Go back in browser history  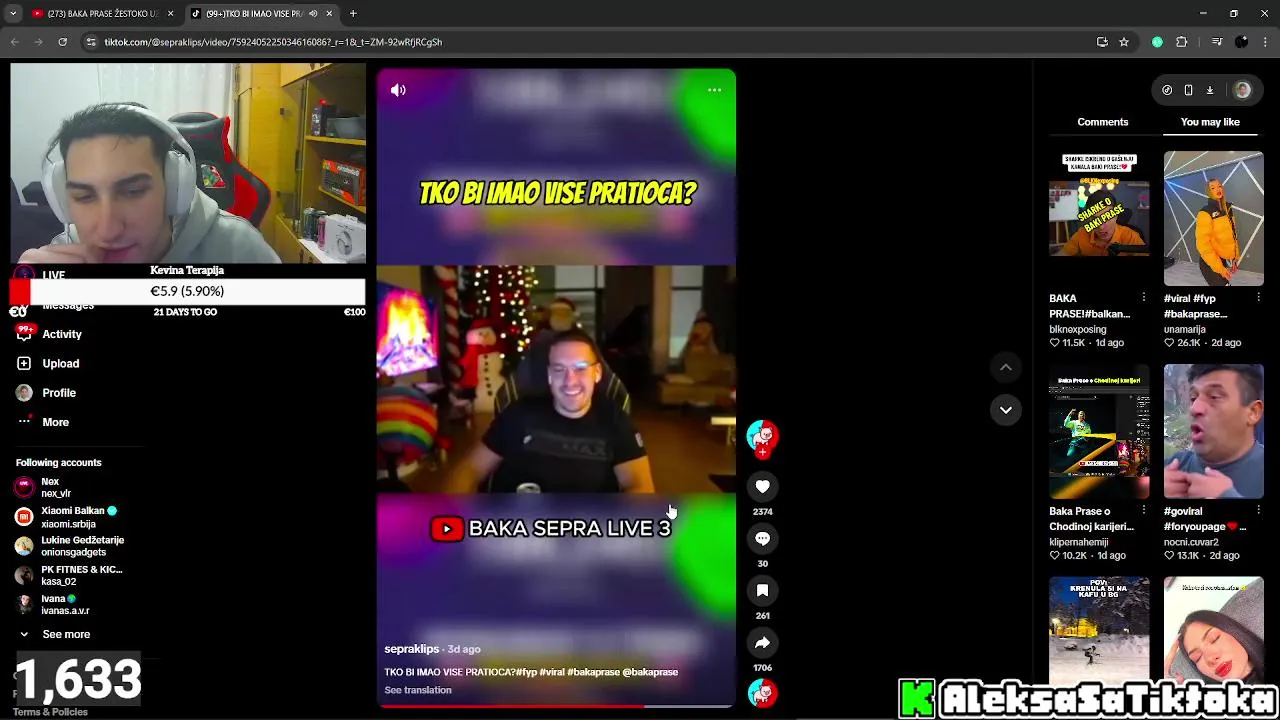(x=14, y=42)
